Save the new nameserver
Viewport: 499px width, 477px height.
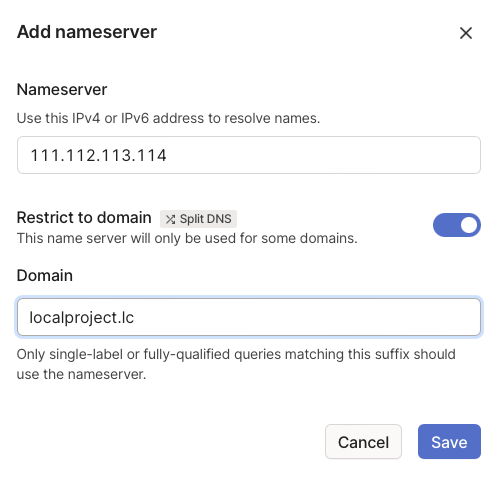pyautogui.click(x=449, y=441)
